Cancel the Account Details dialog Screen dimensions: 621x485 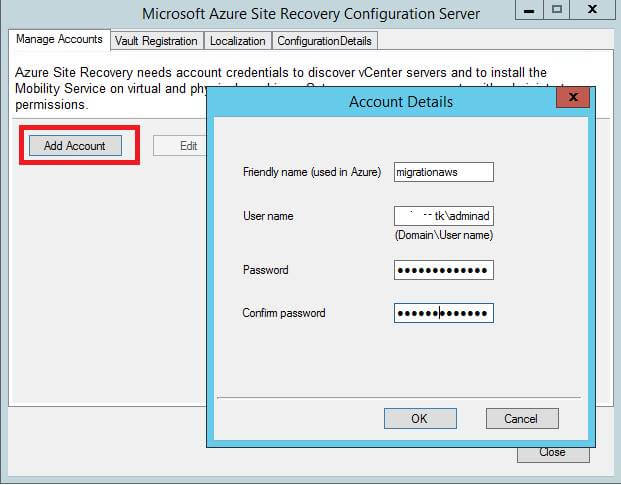[522, 418]
